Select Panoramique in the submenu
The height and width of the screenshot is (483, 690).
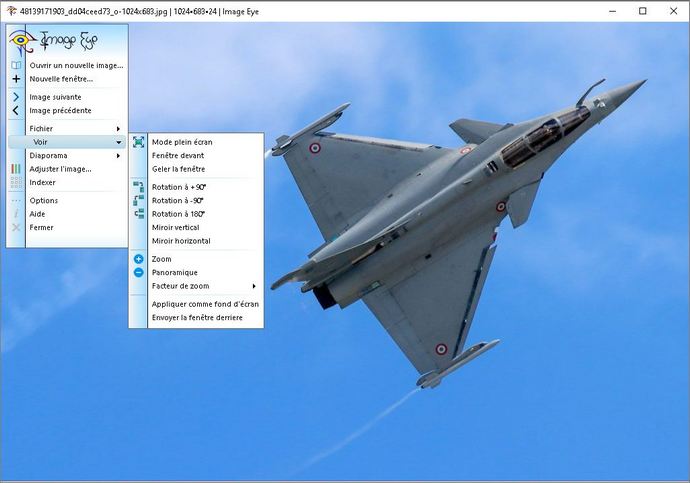(x=174, y=273)
